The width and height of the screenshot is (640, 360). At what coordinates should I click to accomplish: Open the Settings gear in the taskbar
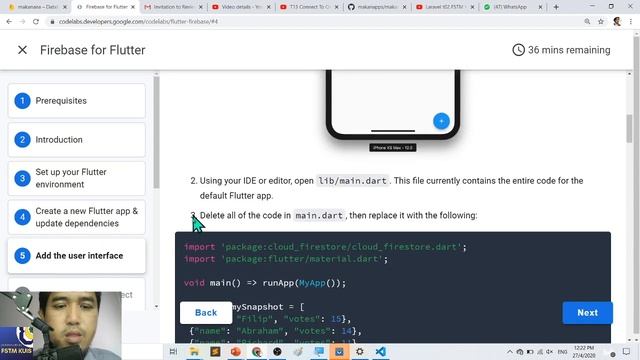(x=360, y=351)
